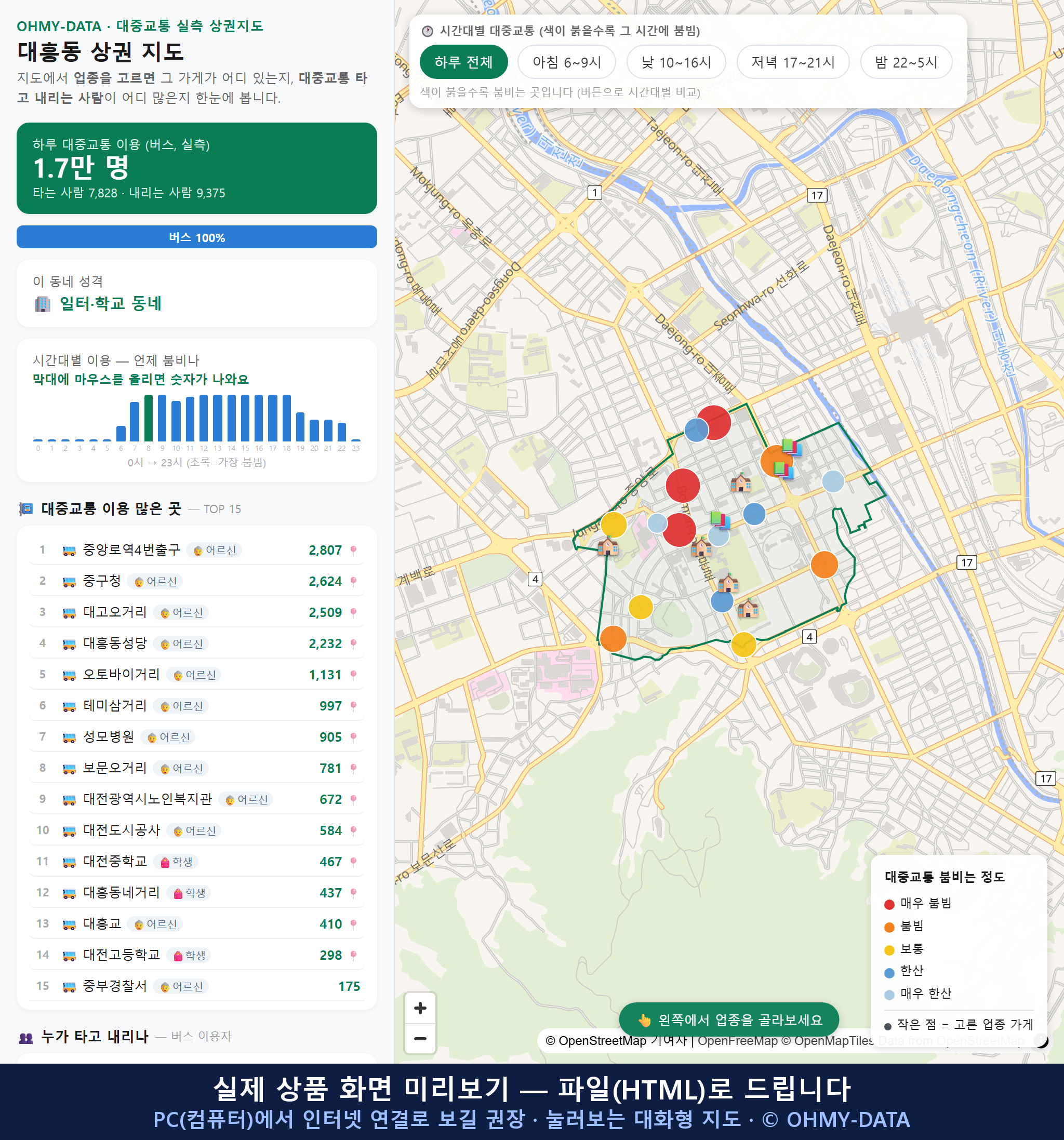
Task: Select the 대전도시공사 list row
Action: tap(197, 831)
